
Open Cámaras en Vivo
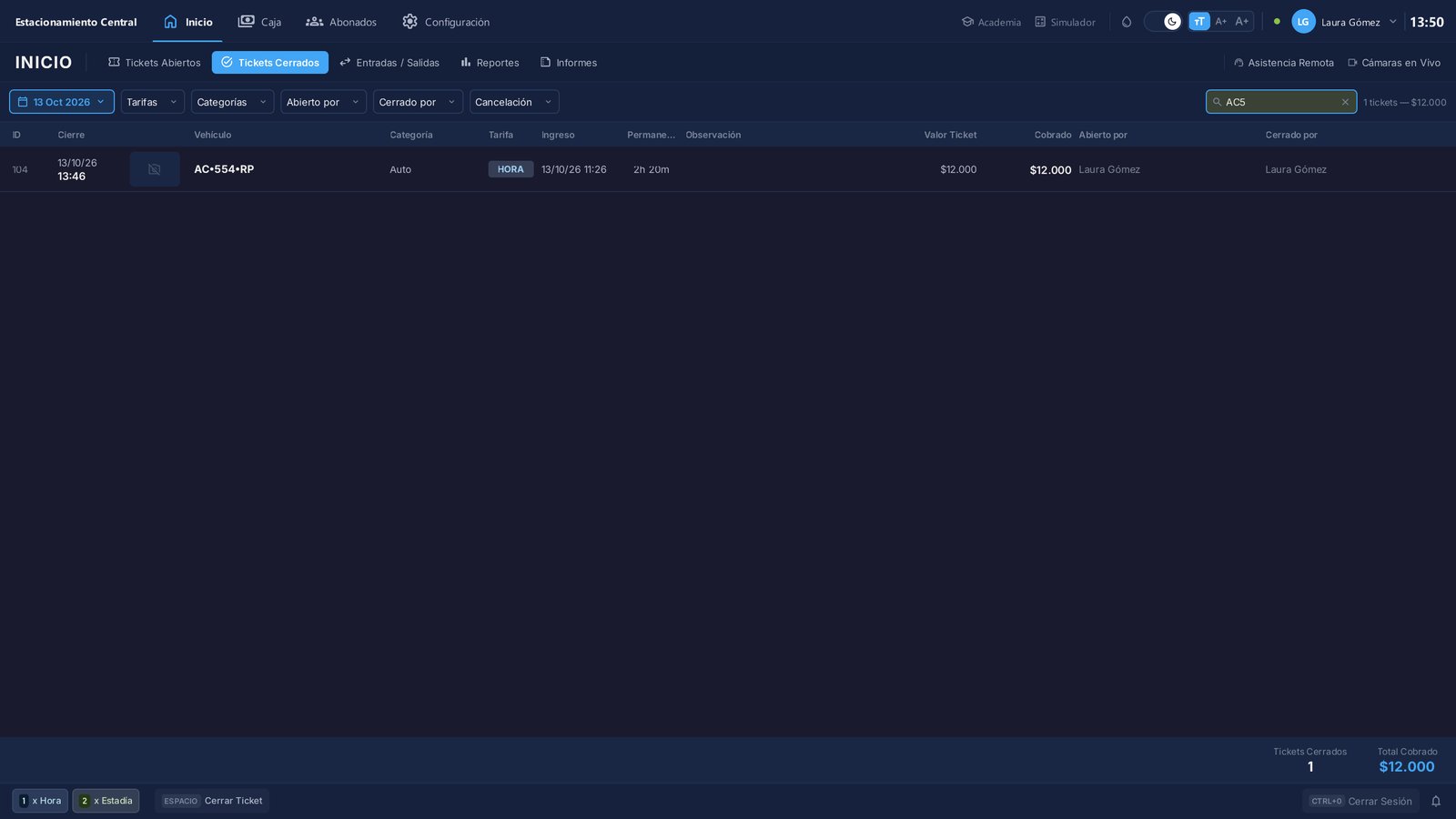coord(1394,63)
